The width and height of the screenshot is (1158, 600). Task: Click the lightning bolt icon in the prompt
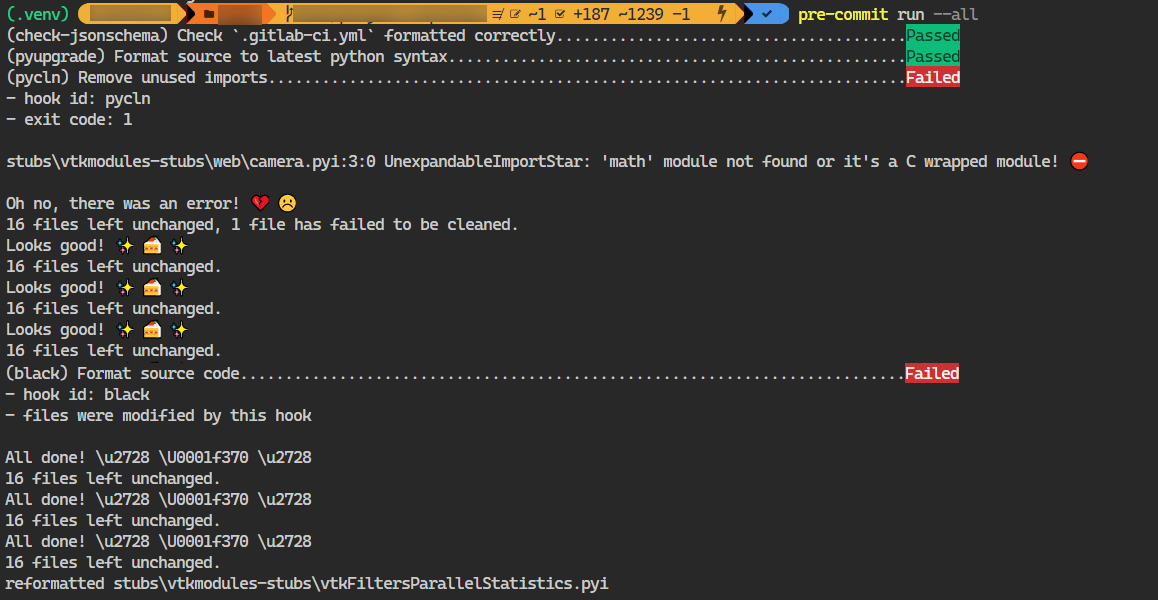[x=722, y=14]
